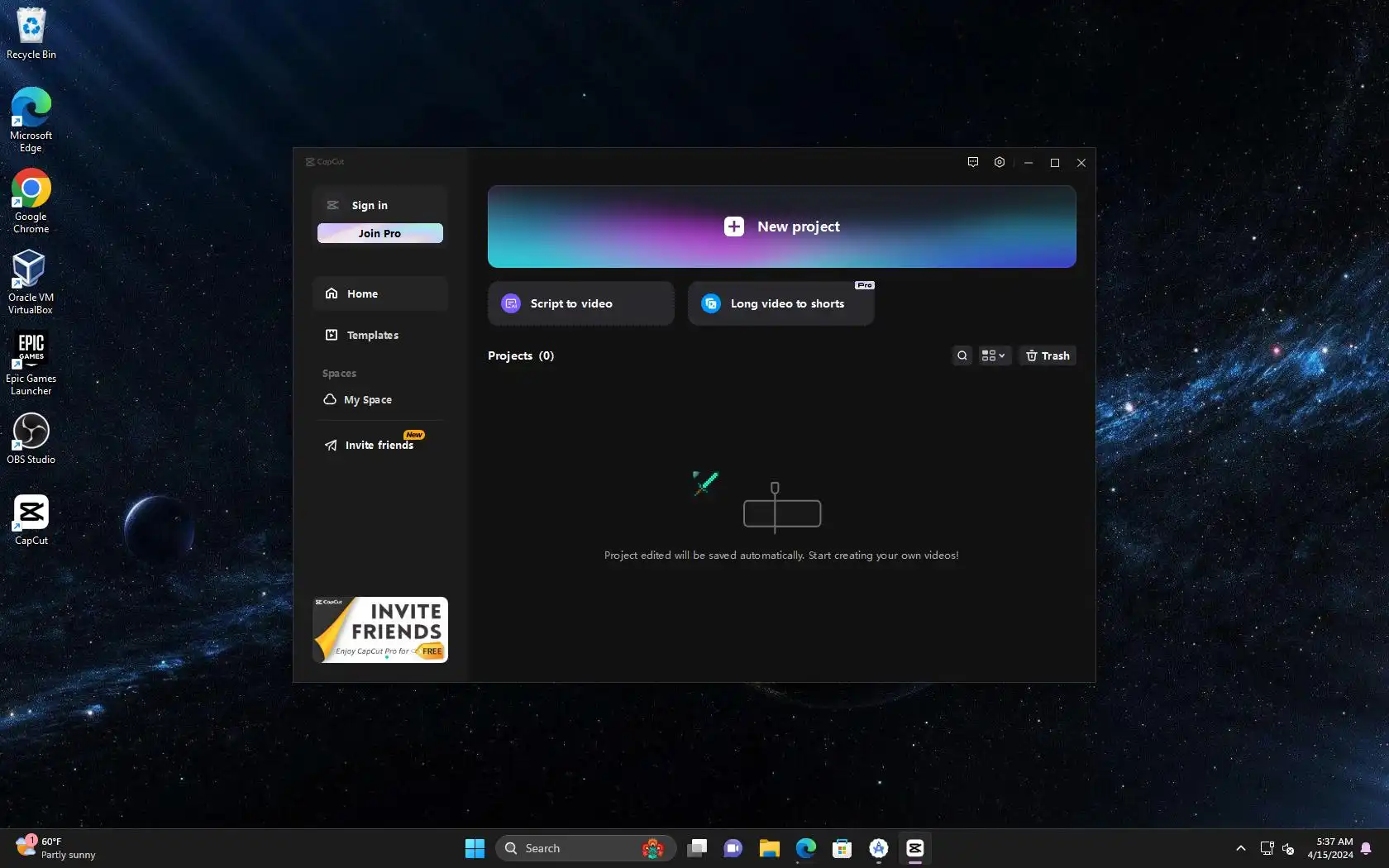The height and width of the screenshot is (868, 1389).
Task: Click the muted volume tray icon
Action: point(1288,848)
